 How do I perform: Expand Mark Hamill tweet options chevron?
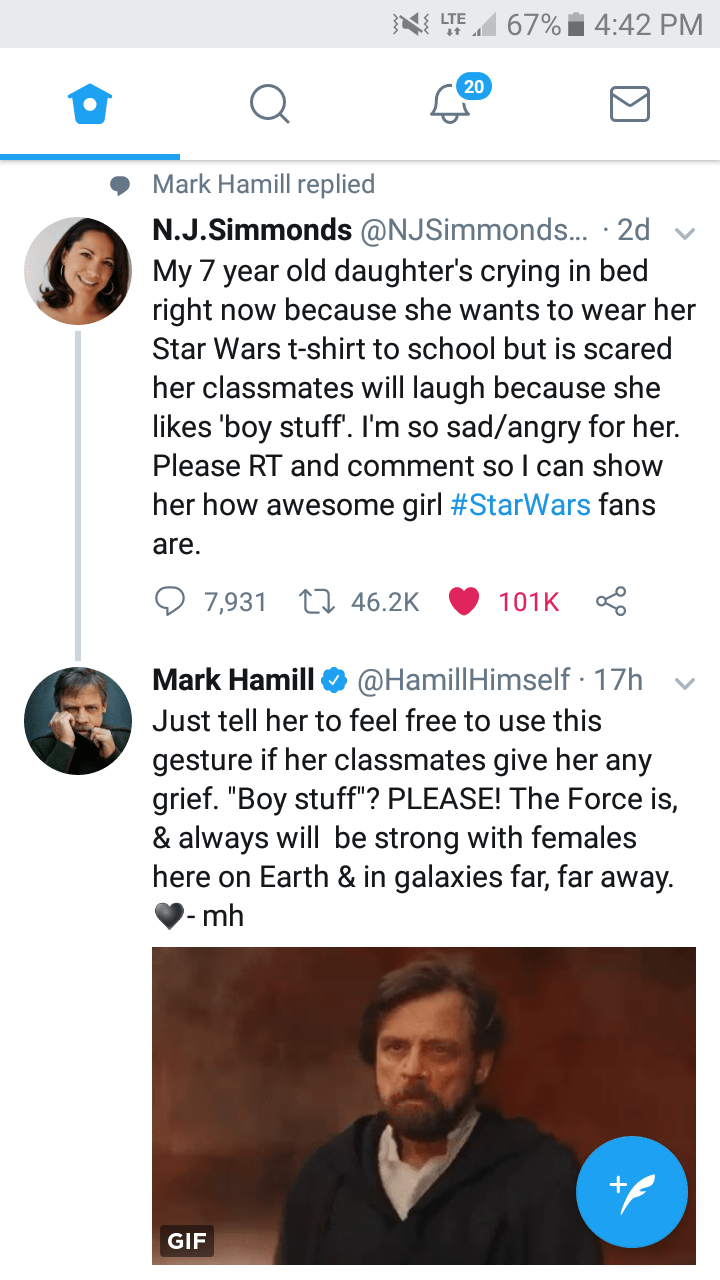tap(684, 683)
